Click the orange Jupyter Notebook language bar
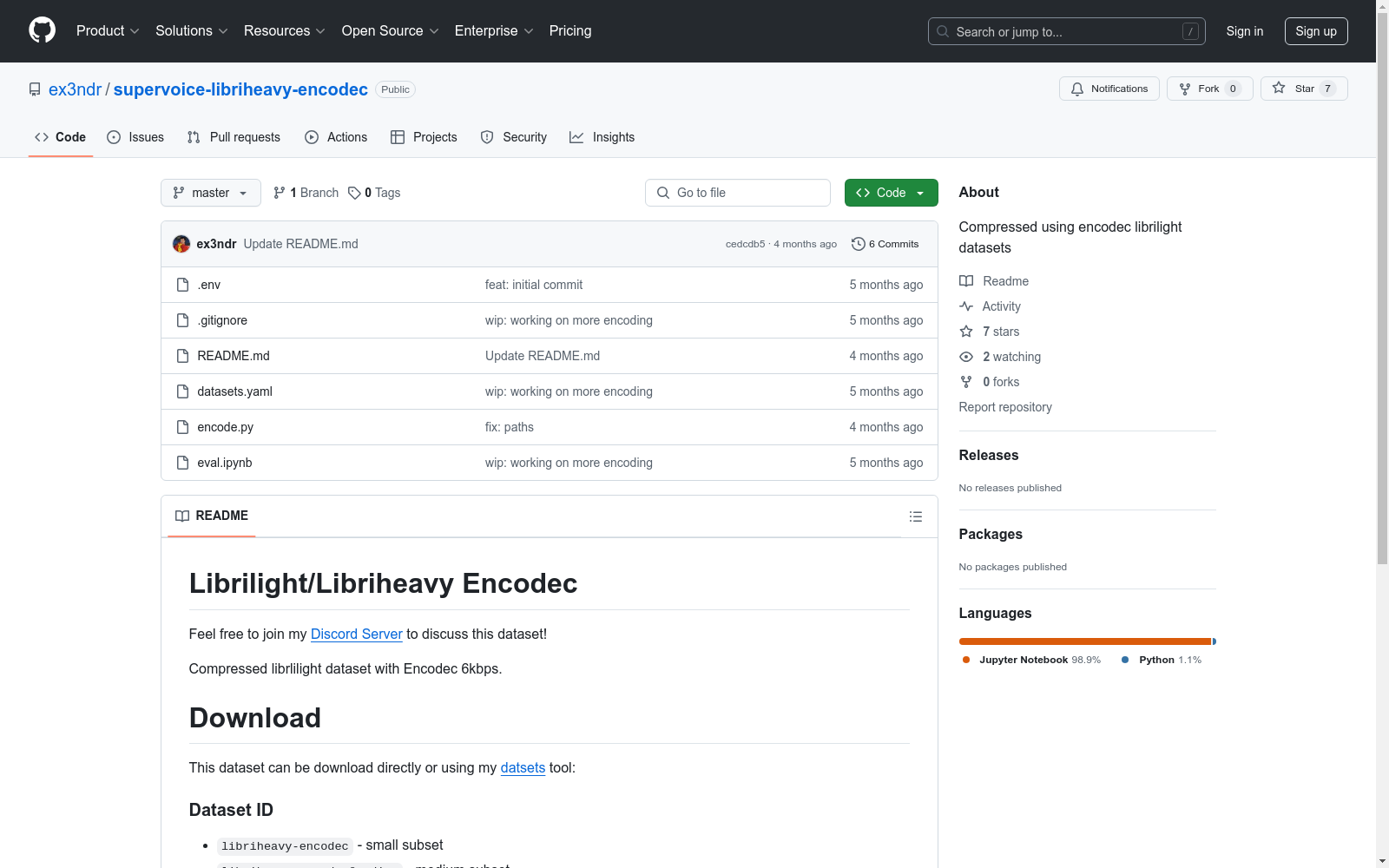This screenshot has width=1389, height=868. (1085, 641)
